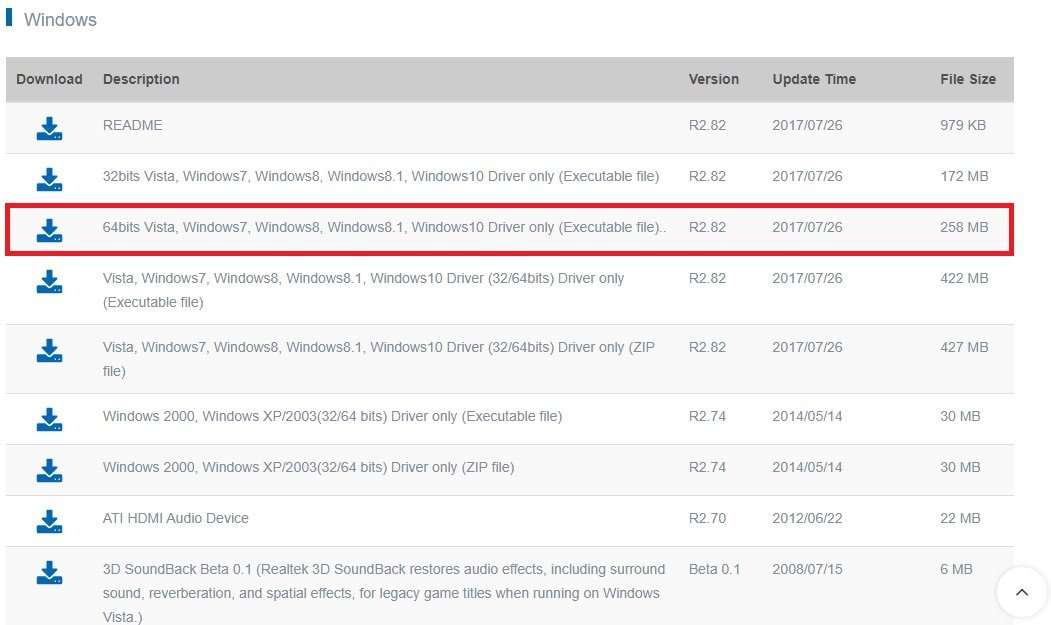Sort by the File Size column
Screen dimensions: 1051x625
968,79
